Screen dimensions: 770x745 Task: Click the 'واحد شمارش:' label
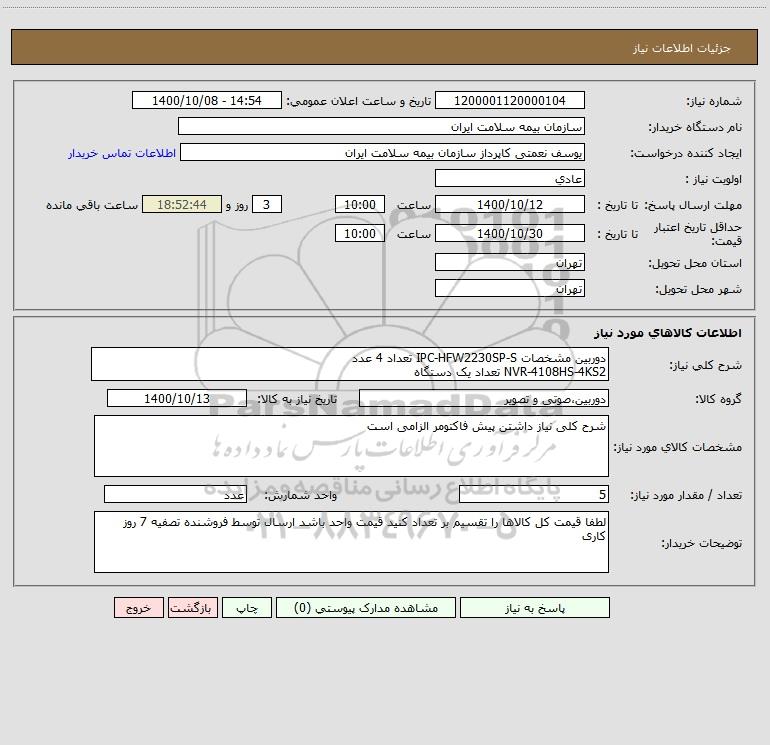[301, 495]
